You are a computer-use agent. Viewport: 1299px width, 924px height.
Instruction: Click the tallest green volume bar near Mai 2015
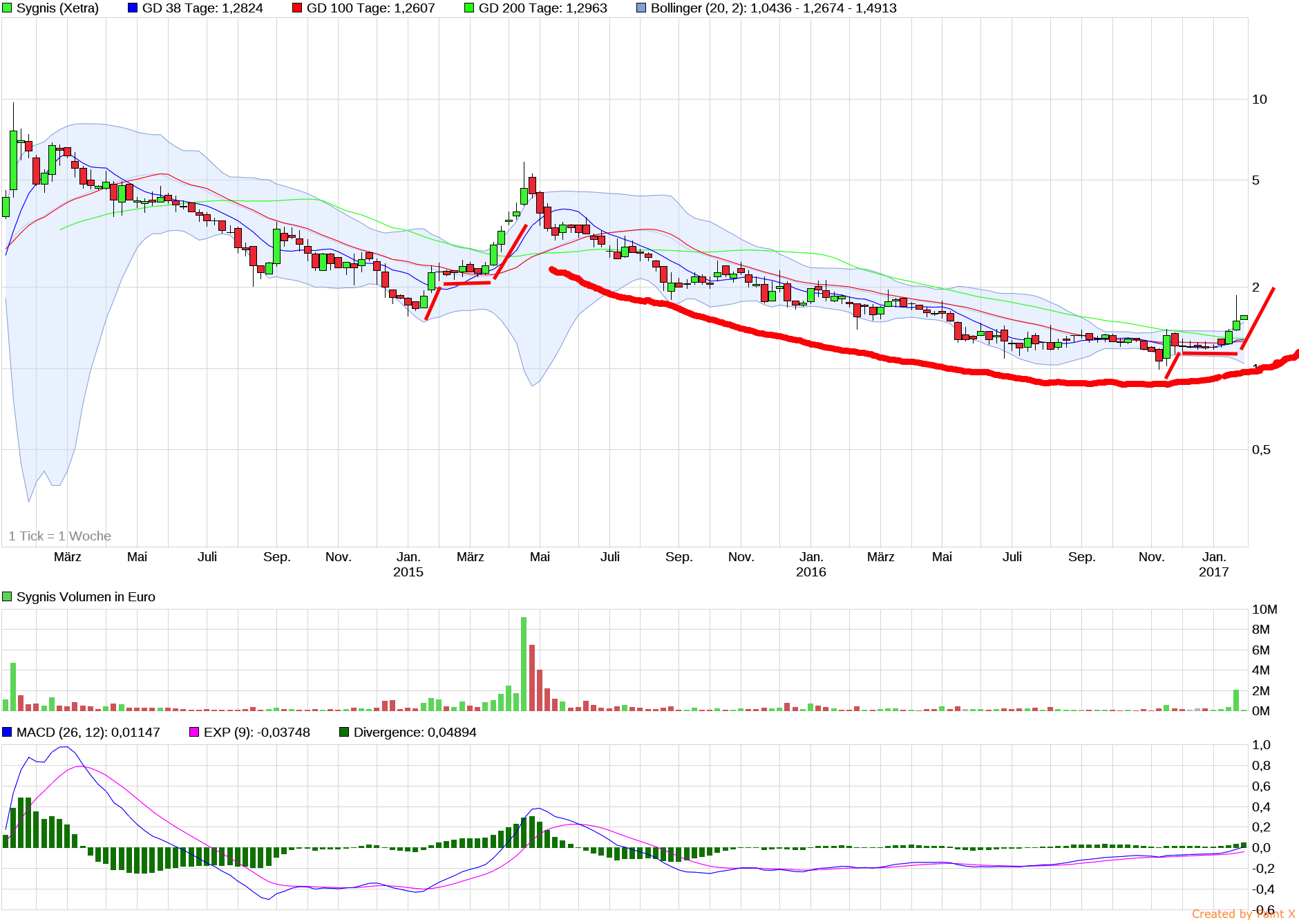click(x=524, y=664)
